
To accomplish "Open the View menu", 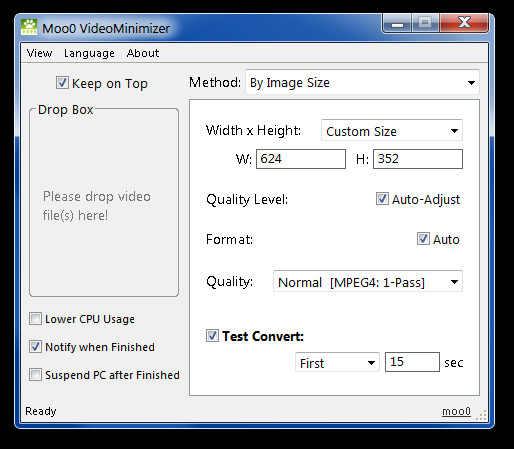I will tap(39, 53).
